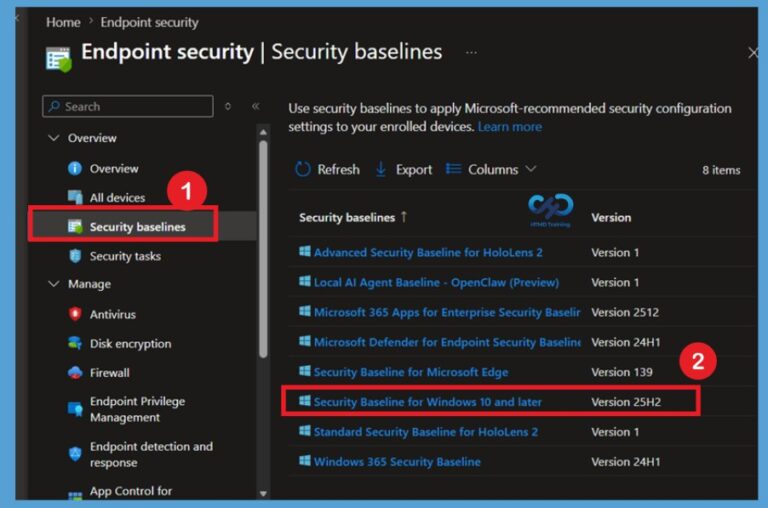Sort by Security baselines column arrow

[404, 217]
